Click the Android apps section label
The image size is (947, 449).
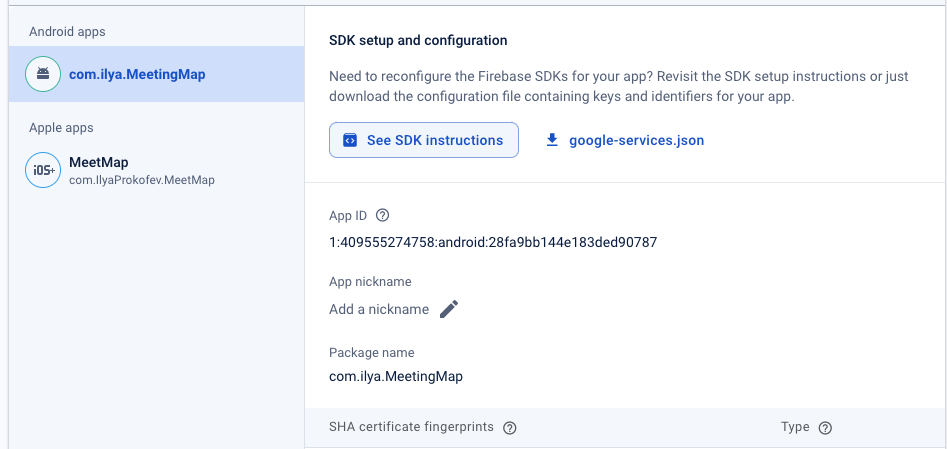click(67, 31)
